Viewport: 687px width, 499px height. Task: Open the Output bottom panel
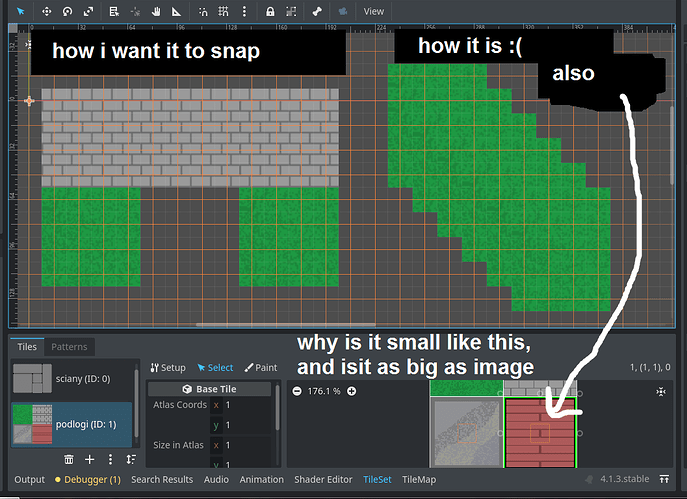tap(29, 480)
